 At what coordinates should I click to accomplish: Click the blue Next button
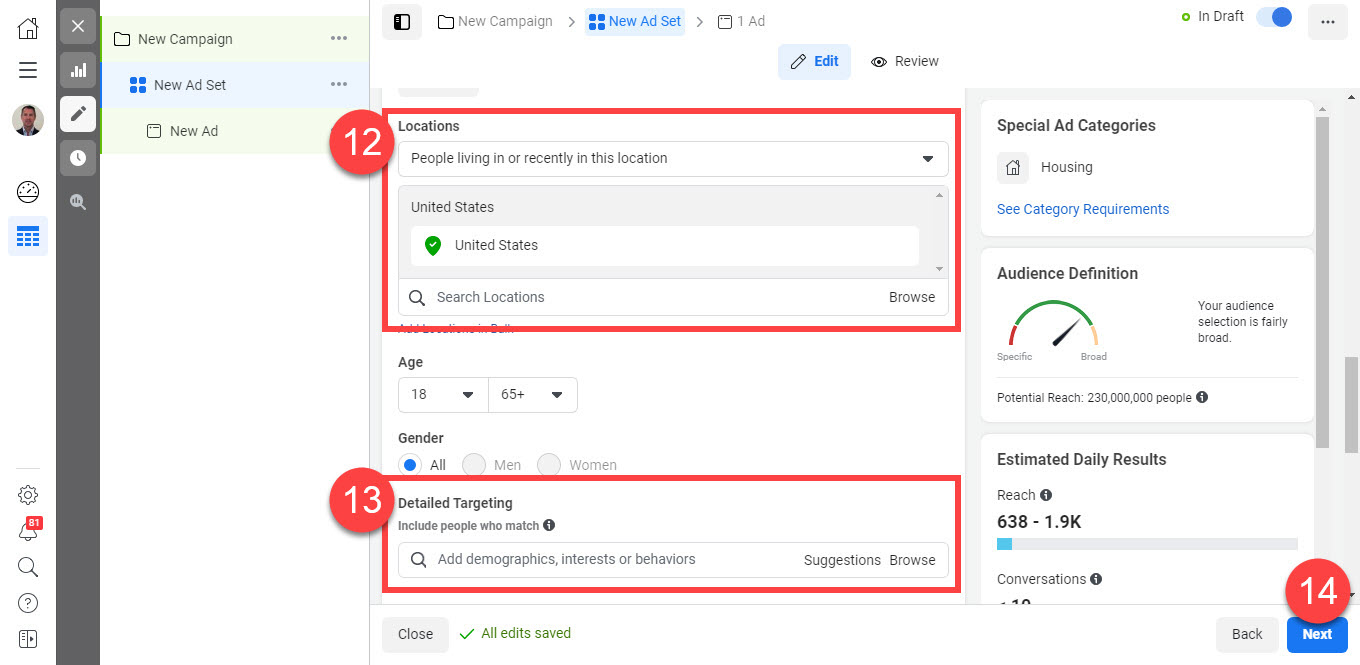coord(1317,634)
